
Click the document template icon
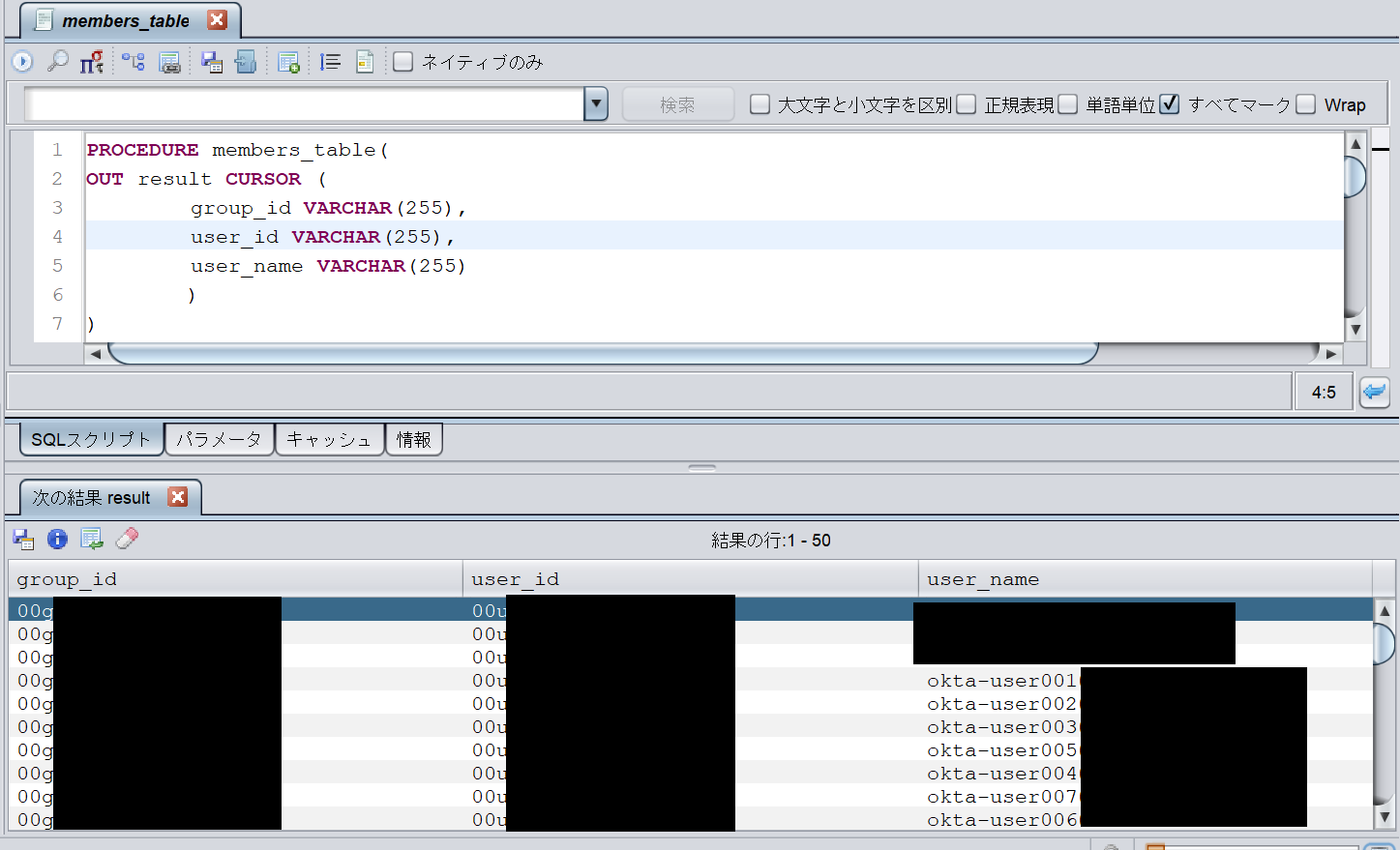[365, 62]
